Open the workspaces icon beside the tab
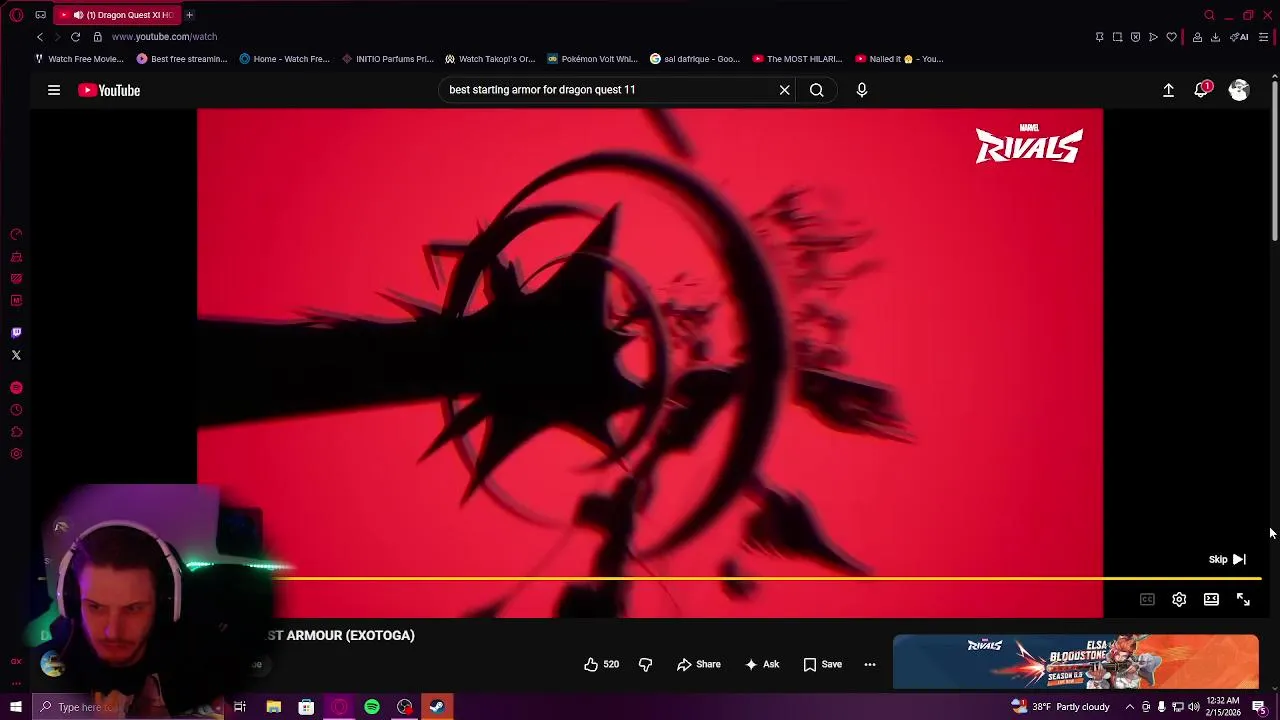Image resolution: width=1280 pixels, height=720 pixels. tap(40, 15)
